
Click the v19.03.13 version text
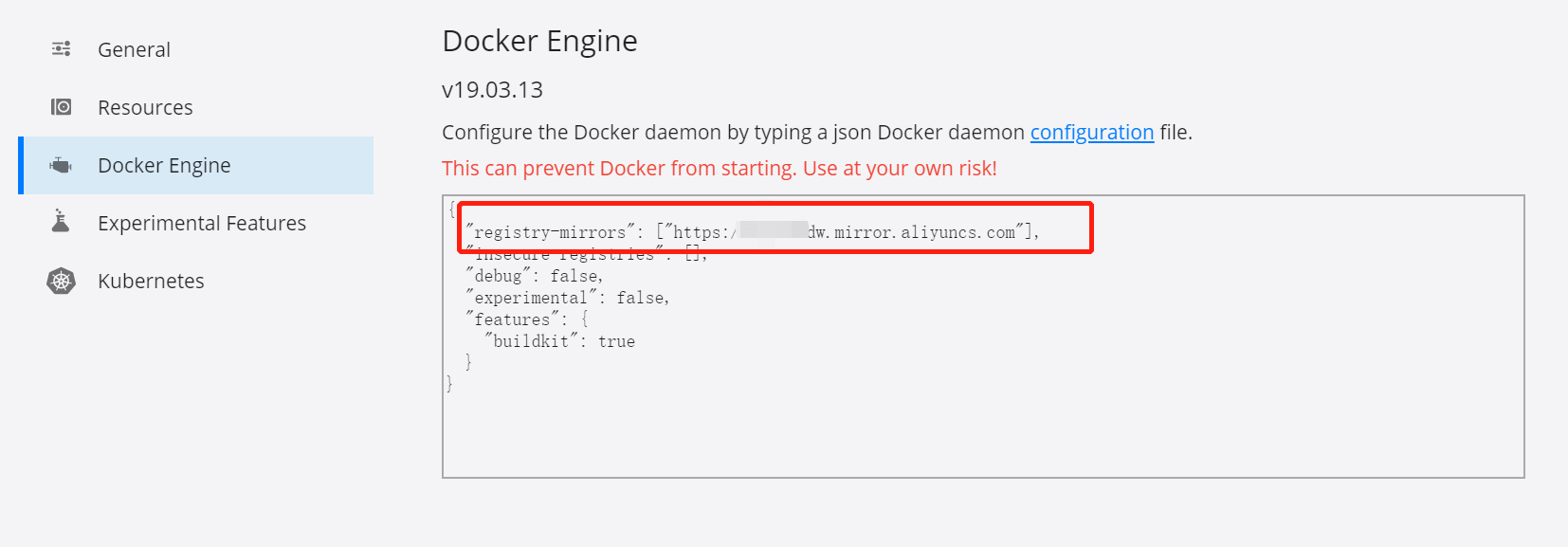tap(492, 90)
